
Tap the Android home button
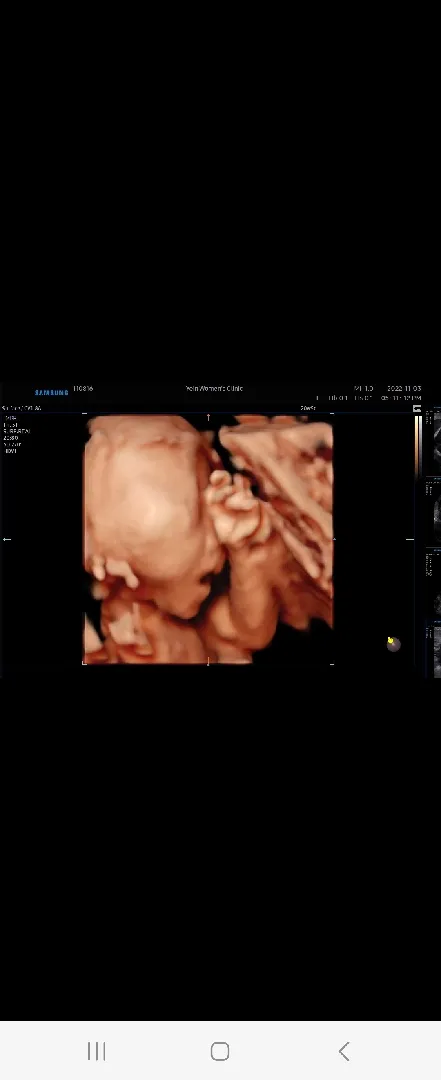tap(220, 1051)
